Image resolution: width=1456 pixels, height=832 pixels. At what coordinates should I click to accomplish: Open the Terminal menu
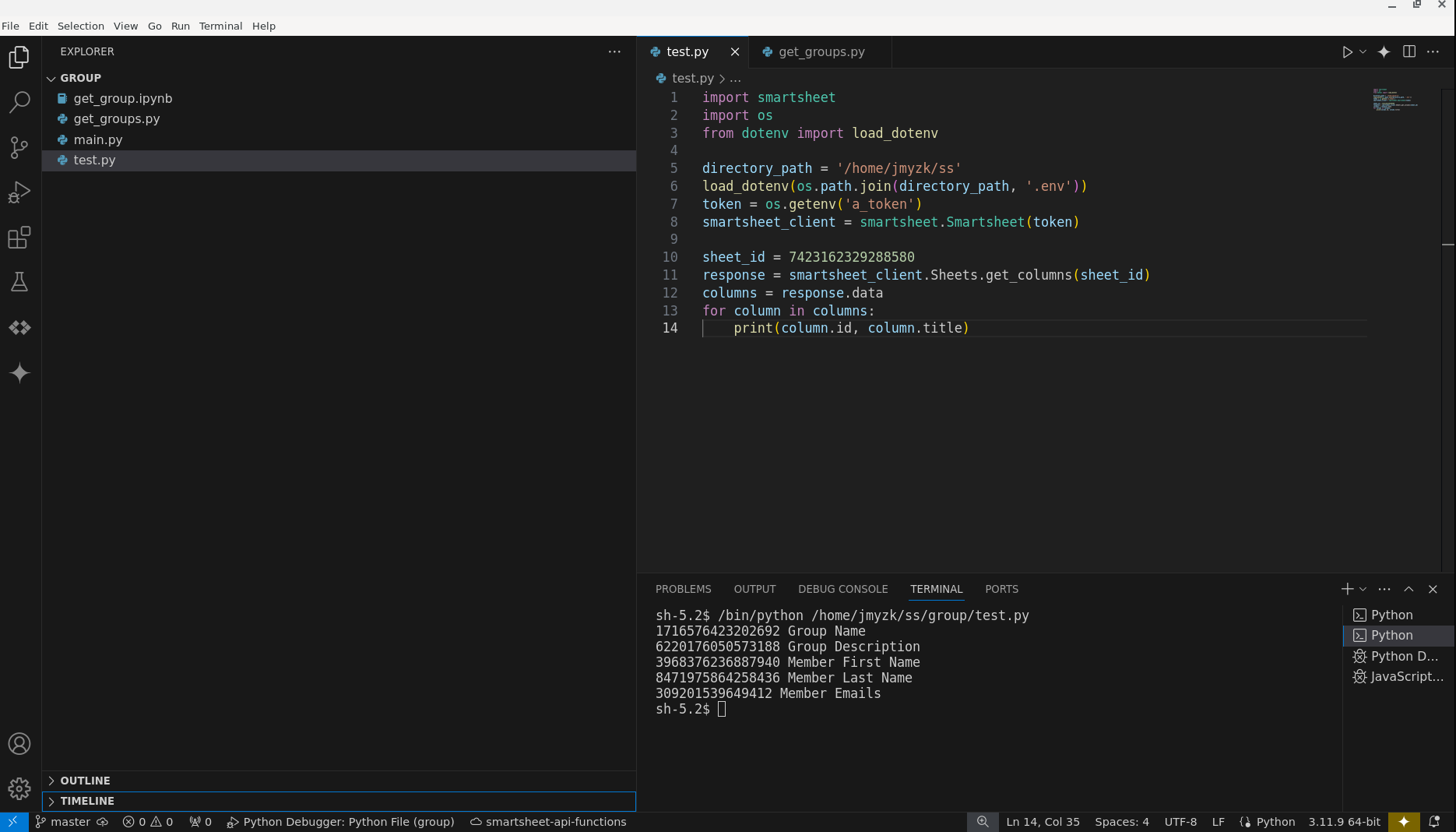click(220, 26)
